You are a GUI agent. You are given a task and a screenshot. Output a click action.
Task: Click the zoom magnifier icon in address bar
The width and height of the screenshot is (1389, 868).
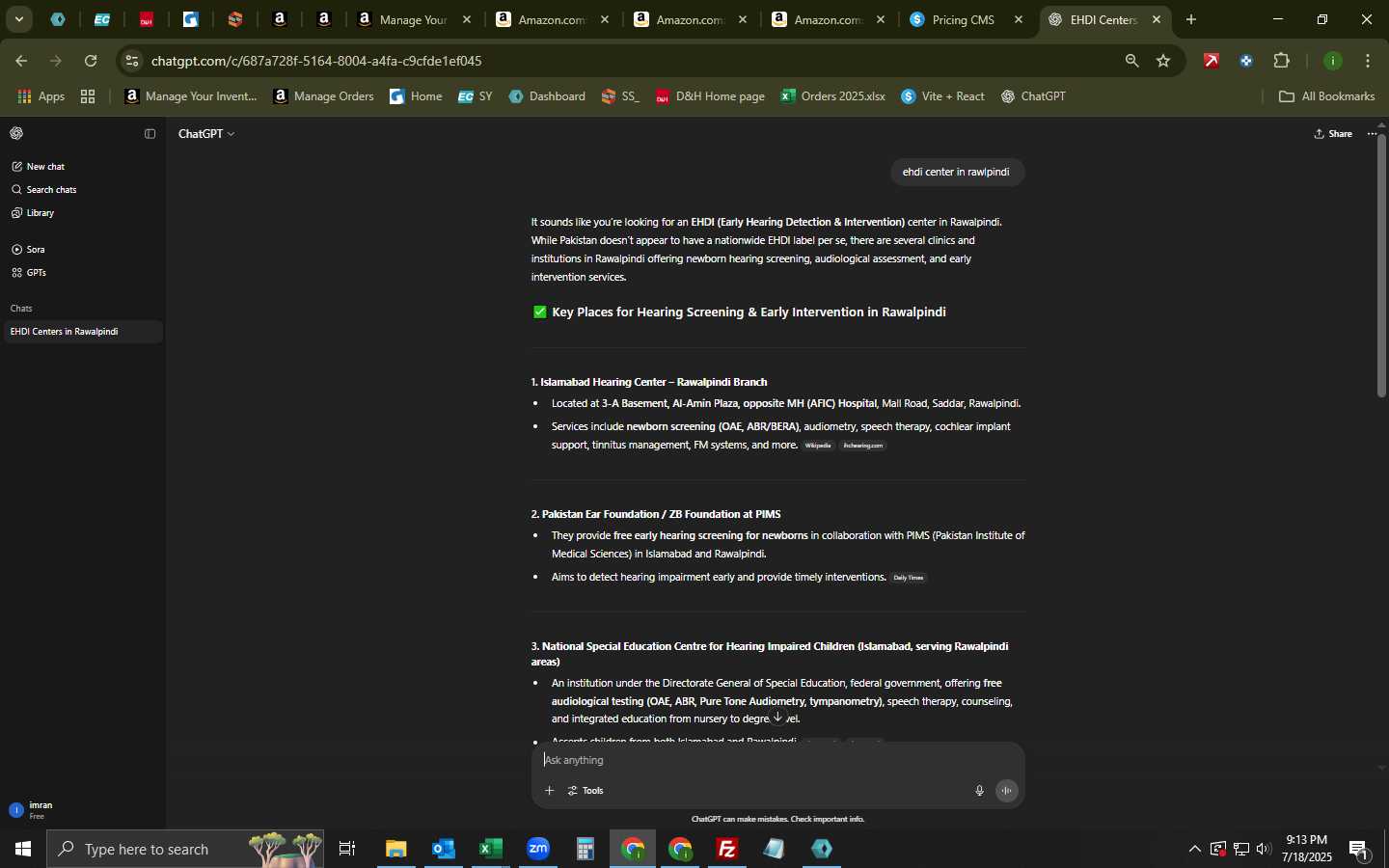coord(1132,61)
